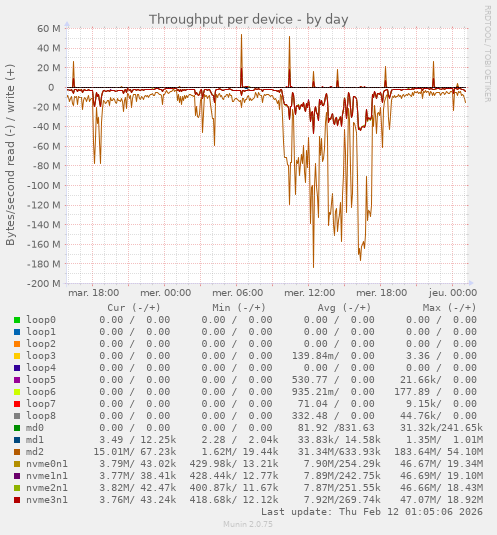Click the 'Bytes/second read (-) / write (+)' axis title

click(x=10, y=155)
